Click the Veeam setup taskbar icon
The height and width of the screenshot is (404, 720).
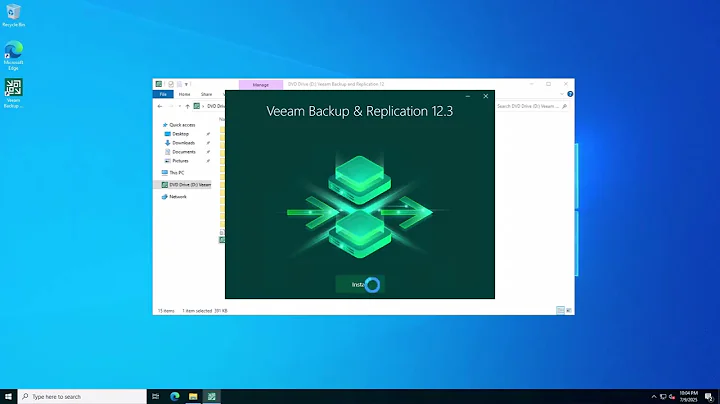point(211,396)
